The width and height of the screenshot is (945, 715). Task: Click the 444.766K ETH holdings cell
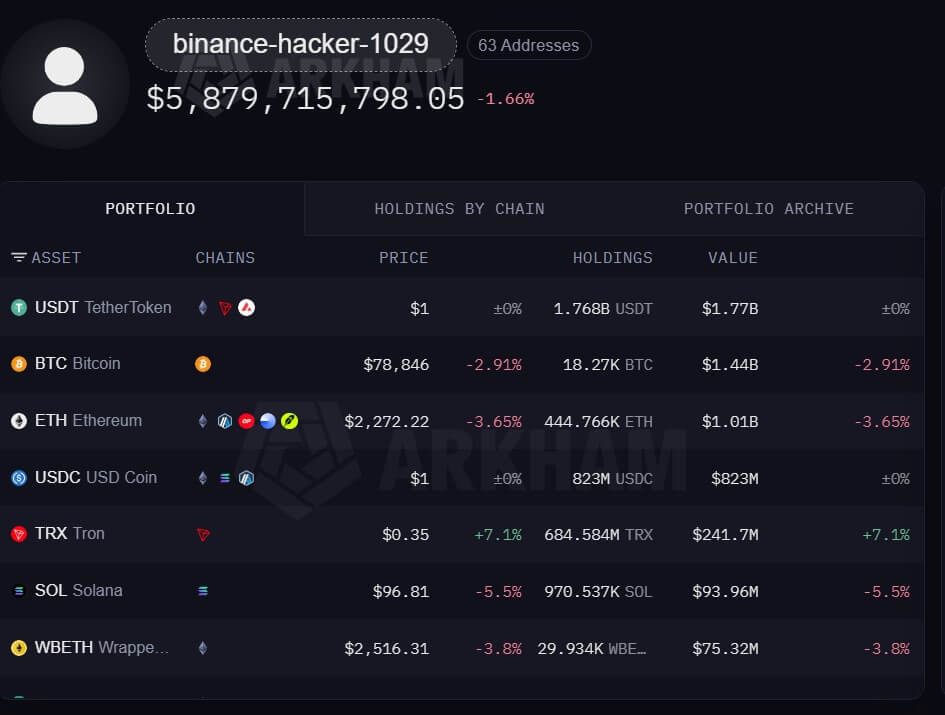tap(598, 421)
